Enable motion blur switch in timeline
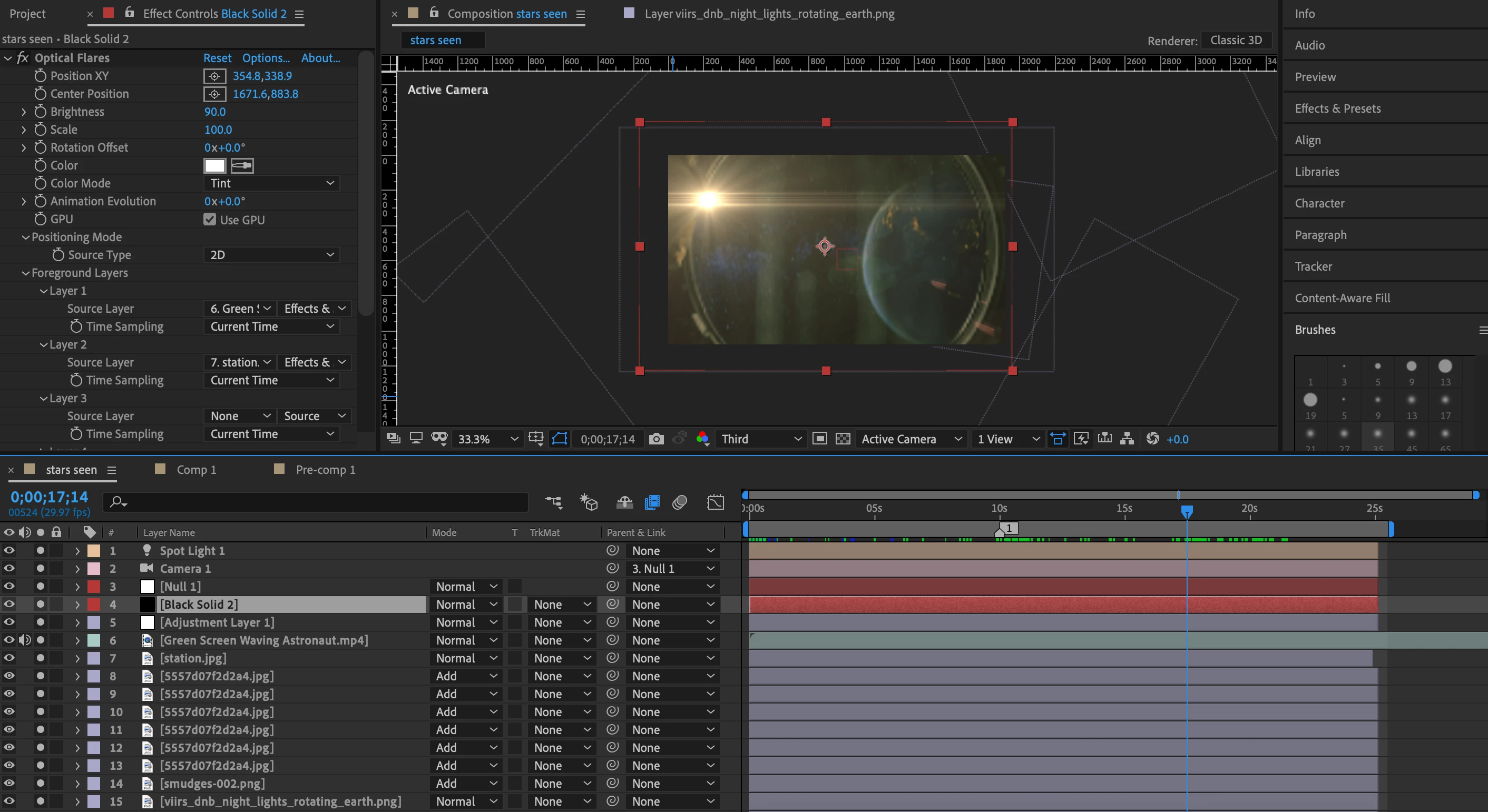The width and height of the screenshot is (1488, 812). [679, 502]
